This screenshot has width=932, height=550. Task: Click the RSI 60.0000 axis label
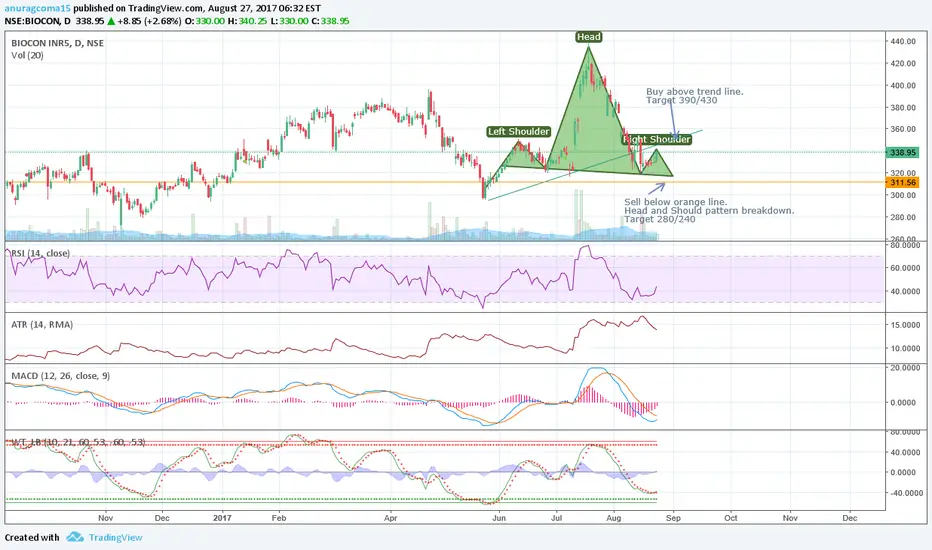(905, 268)
